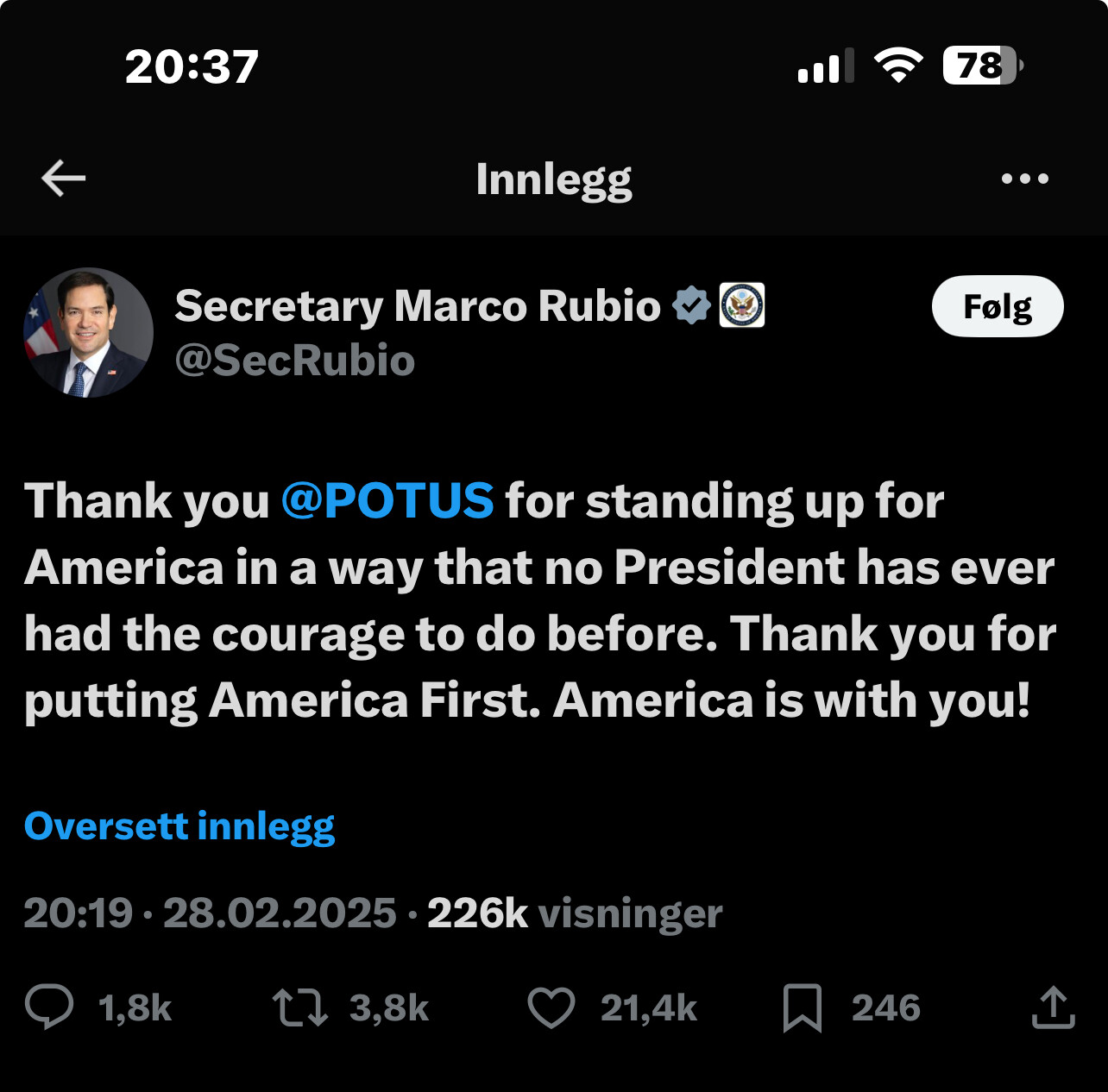Image resolution: width=1108 pixels, height=1092 pixels.
Task: Tap the 21,4k likes count
Action: [x=649, y=1007]
